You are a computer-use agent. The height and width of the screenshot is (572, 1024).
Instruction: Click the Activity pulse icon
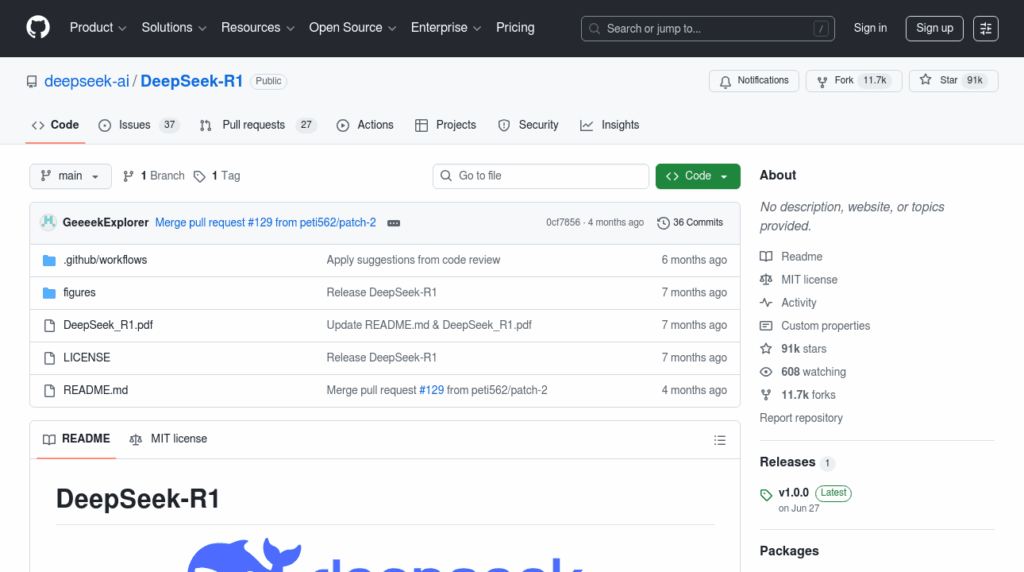tap(766, 302)
